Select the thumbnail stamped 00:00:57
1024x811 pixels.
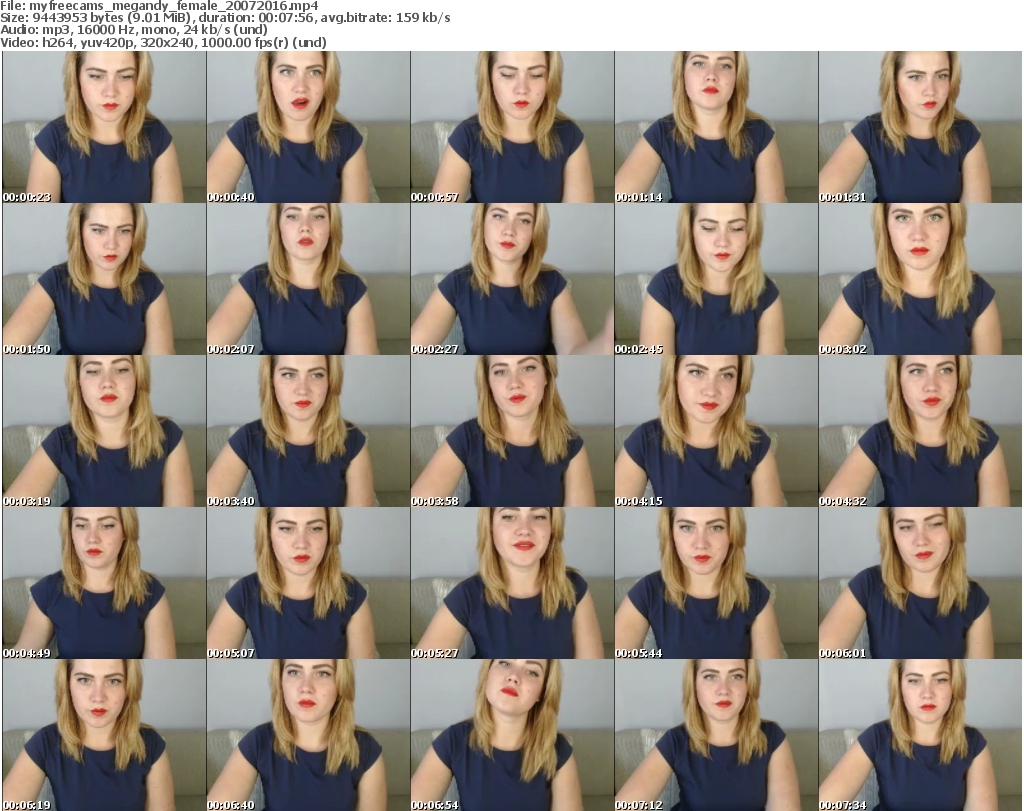(512, 127)
